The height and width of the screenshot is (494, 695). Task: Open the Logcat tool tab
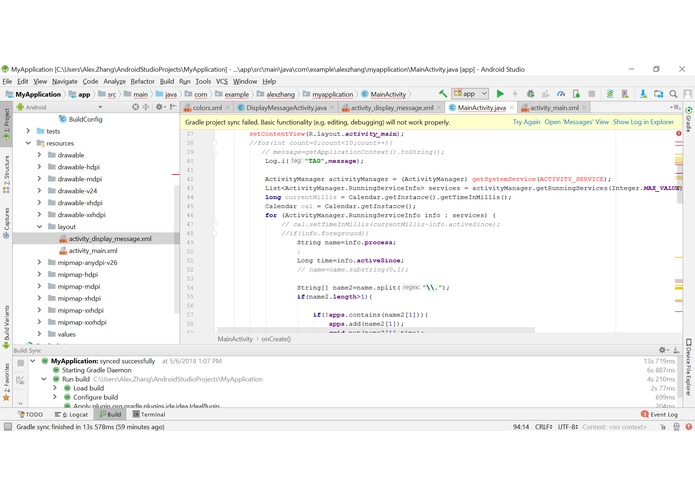click(x=71, y=415)
